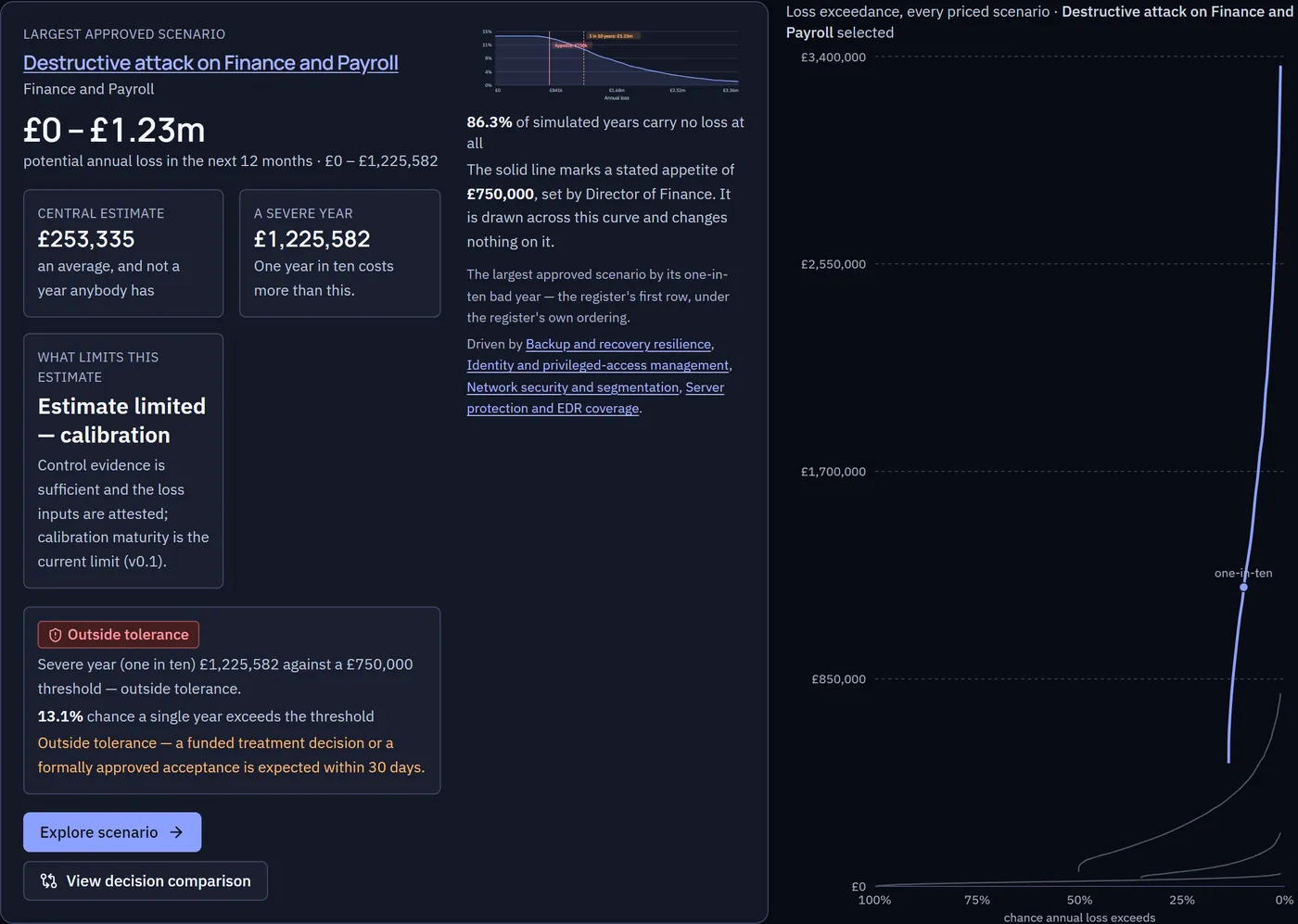
Task: Click the Explore scenario button label
Action: pos(98,832)
